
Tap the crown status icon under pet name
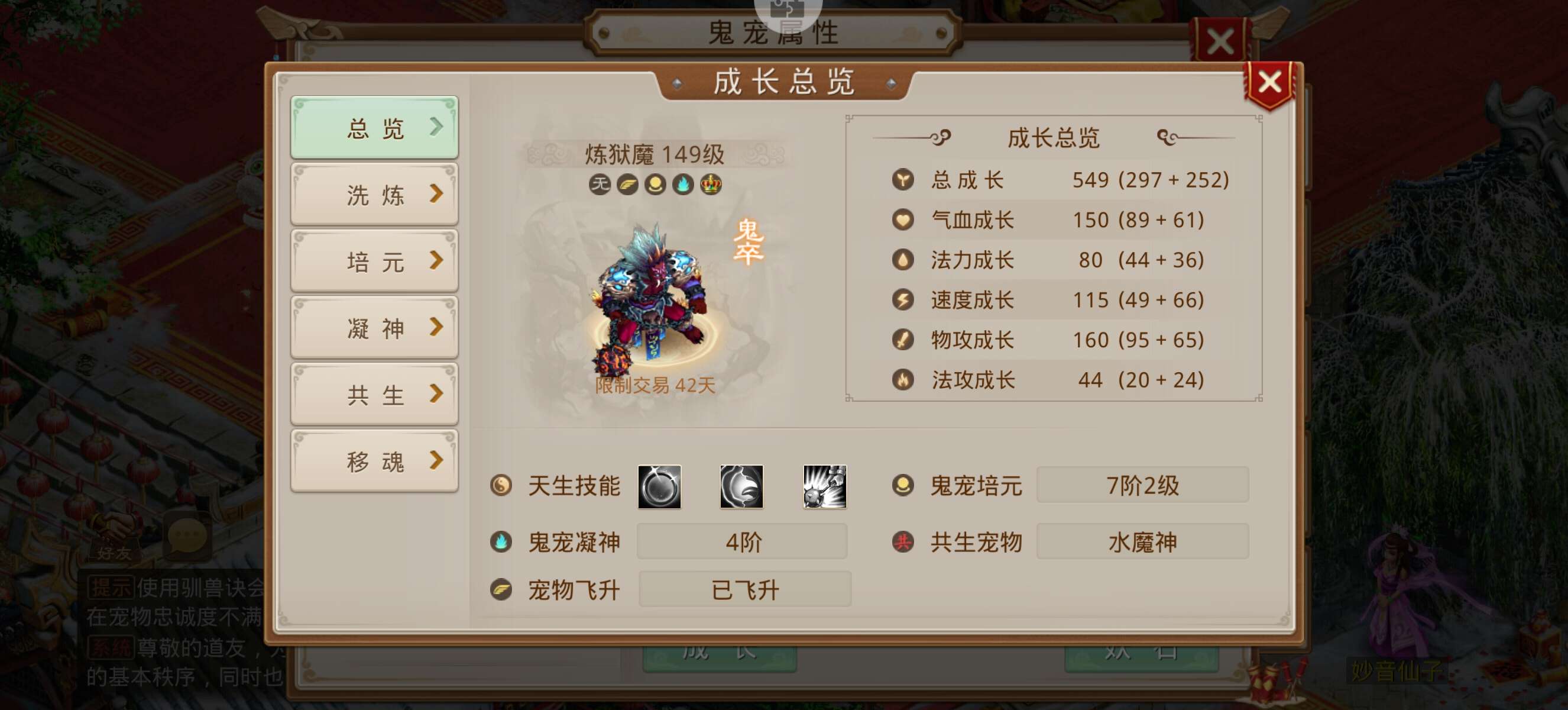click(710, 184)
